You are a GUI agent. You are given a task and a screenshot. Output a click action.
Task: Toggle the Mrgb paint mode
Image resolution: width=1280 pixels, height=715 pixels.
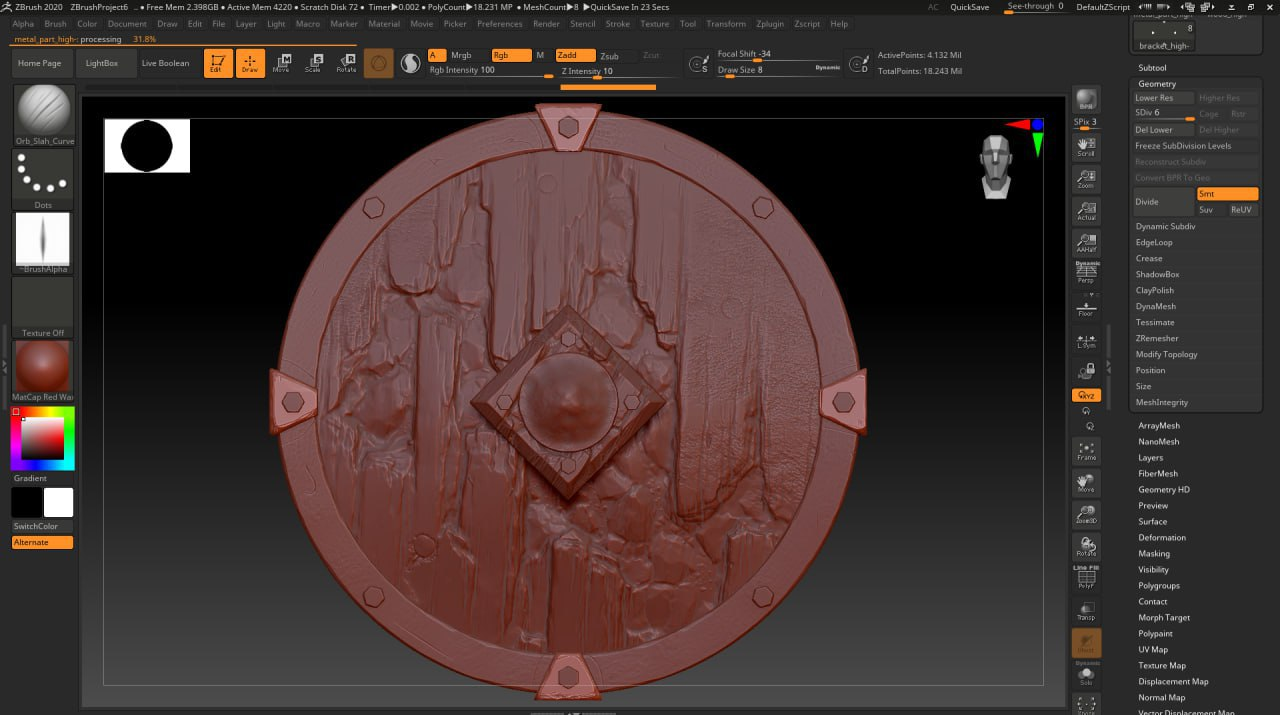click(x=461, y=56)
